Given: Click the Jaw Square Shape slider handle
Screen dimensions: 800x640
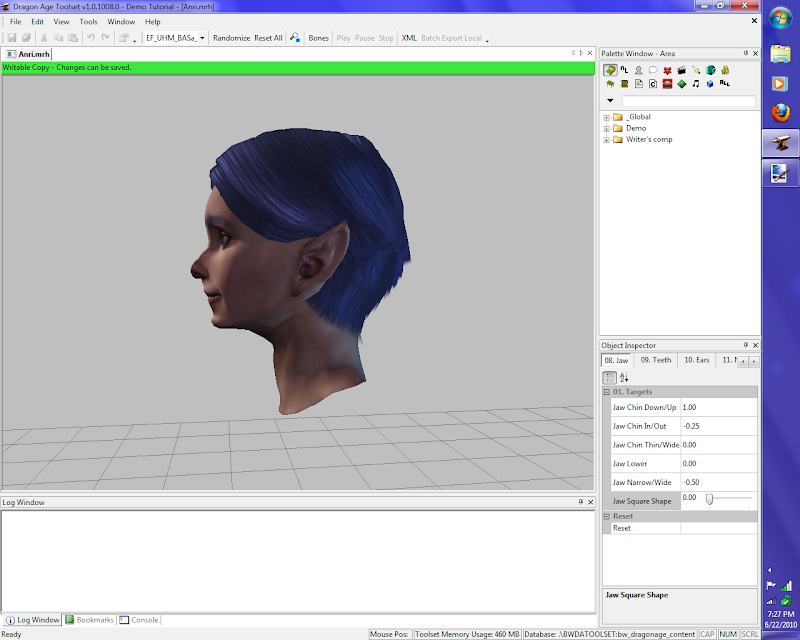Looking at the screenshot, I should coord(709,498).
